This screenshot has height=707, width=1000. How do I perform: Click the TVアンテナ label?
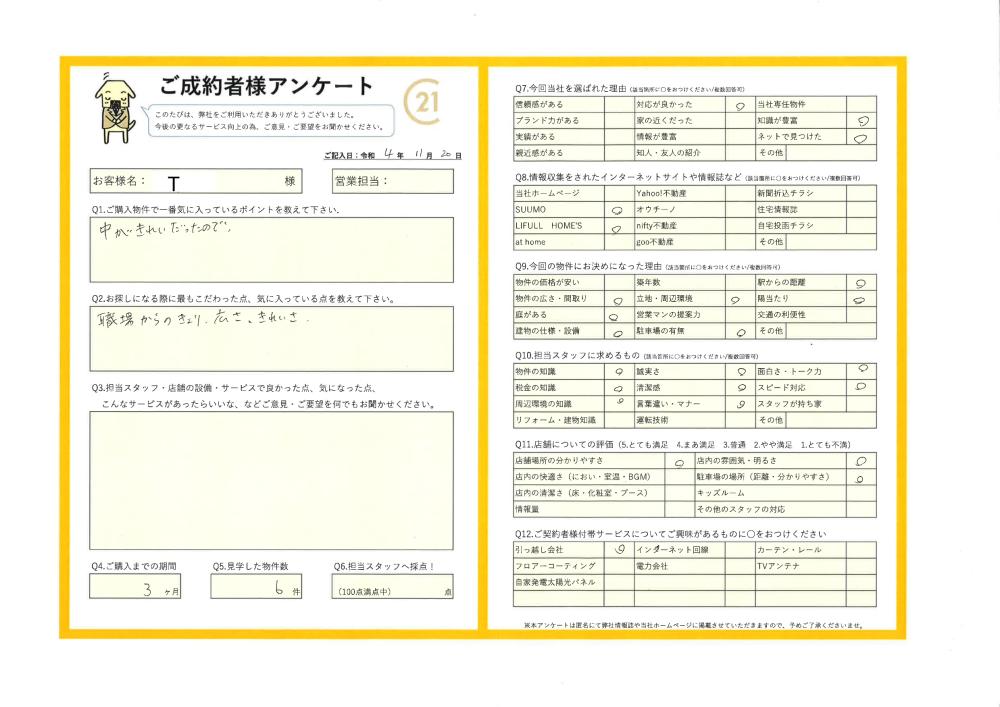click(x=778, y=566)
